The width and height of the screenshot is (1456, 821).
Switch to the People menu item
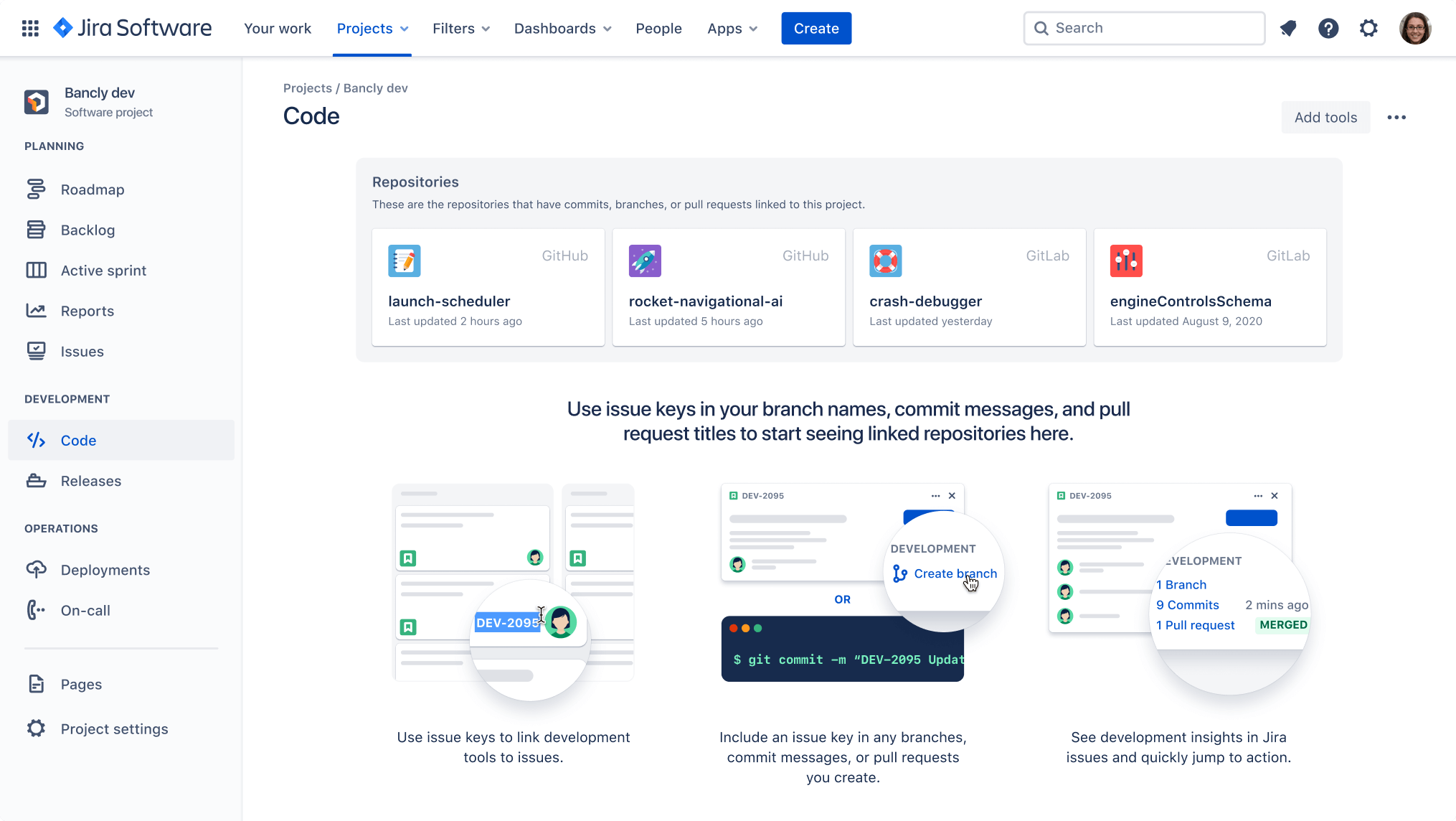point(658,28)
